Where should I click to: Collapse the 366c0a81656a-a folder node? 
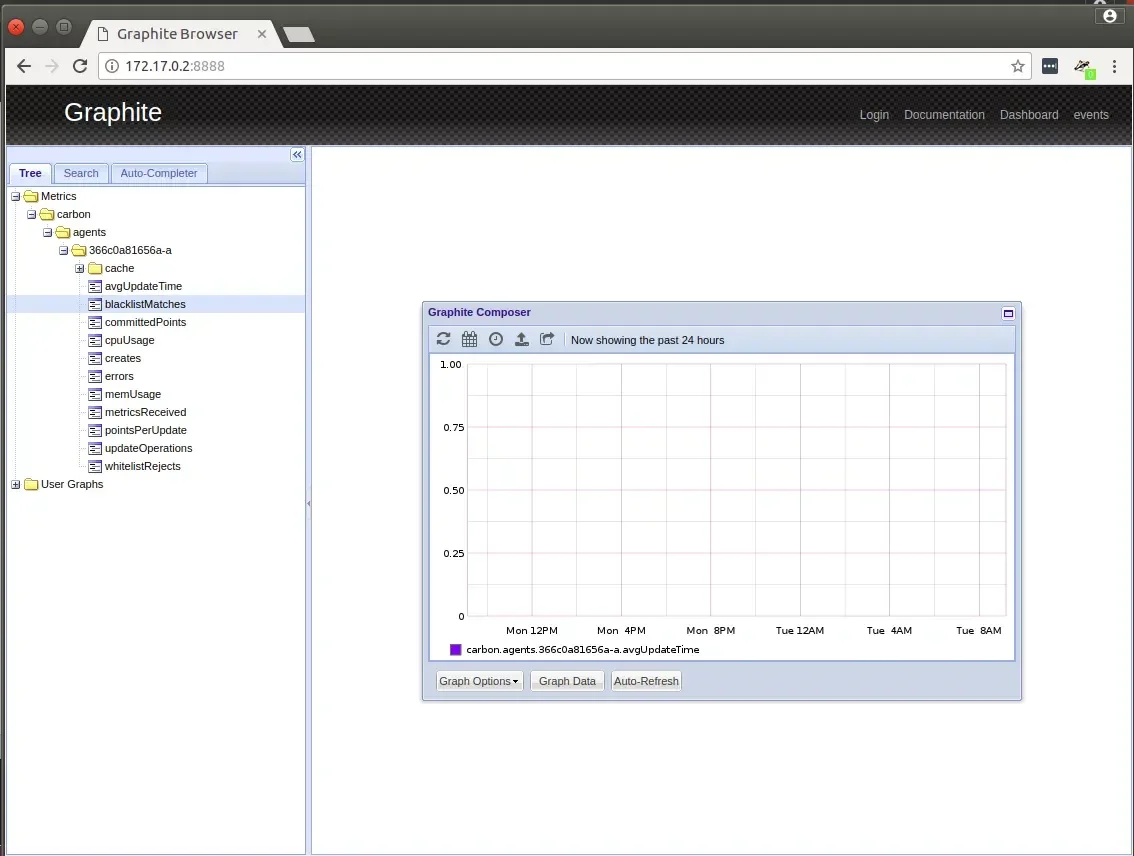tap(63, 251)
